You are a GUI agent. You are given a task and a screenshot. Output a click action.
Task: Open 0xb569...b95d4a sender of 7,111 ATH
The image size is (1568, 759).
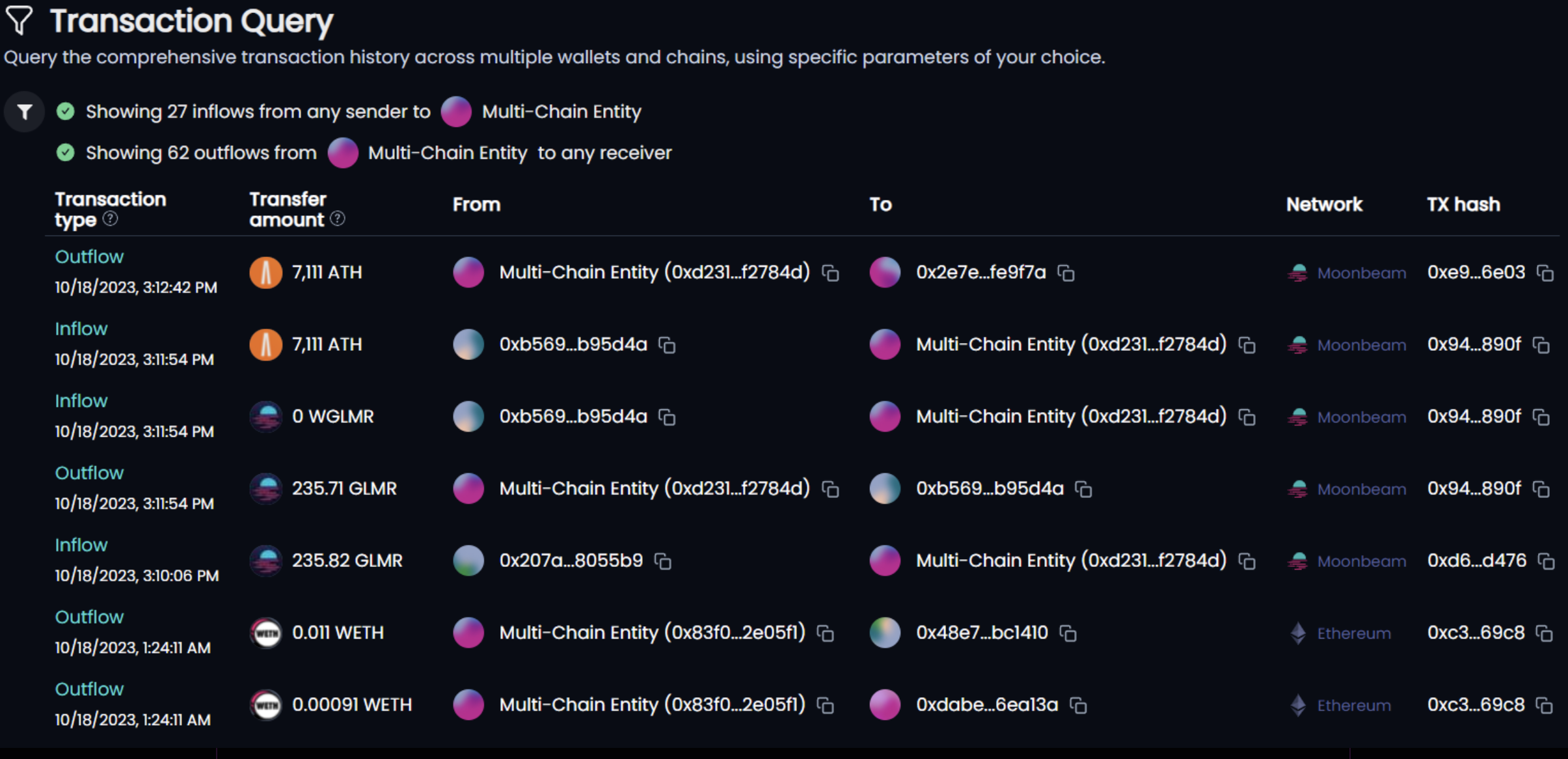(573, 344)
